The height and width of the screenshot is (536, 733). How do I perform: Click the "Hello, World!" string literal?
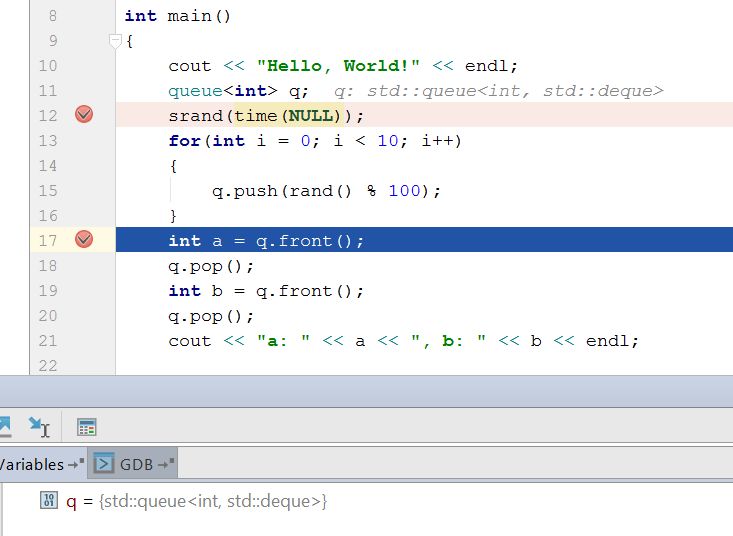[338, 66]
